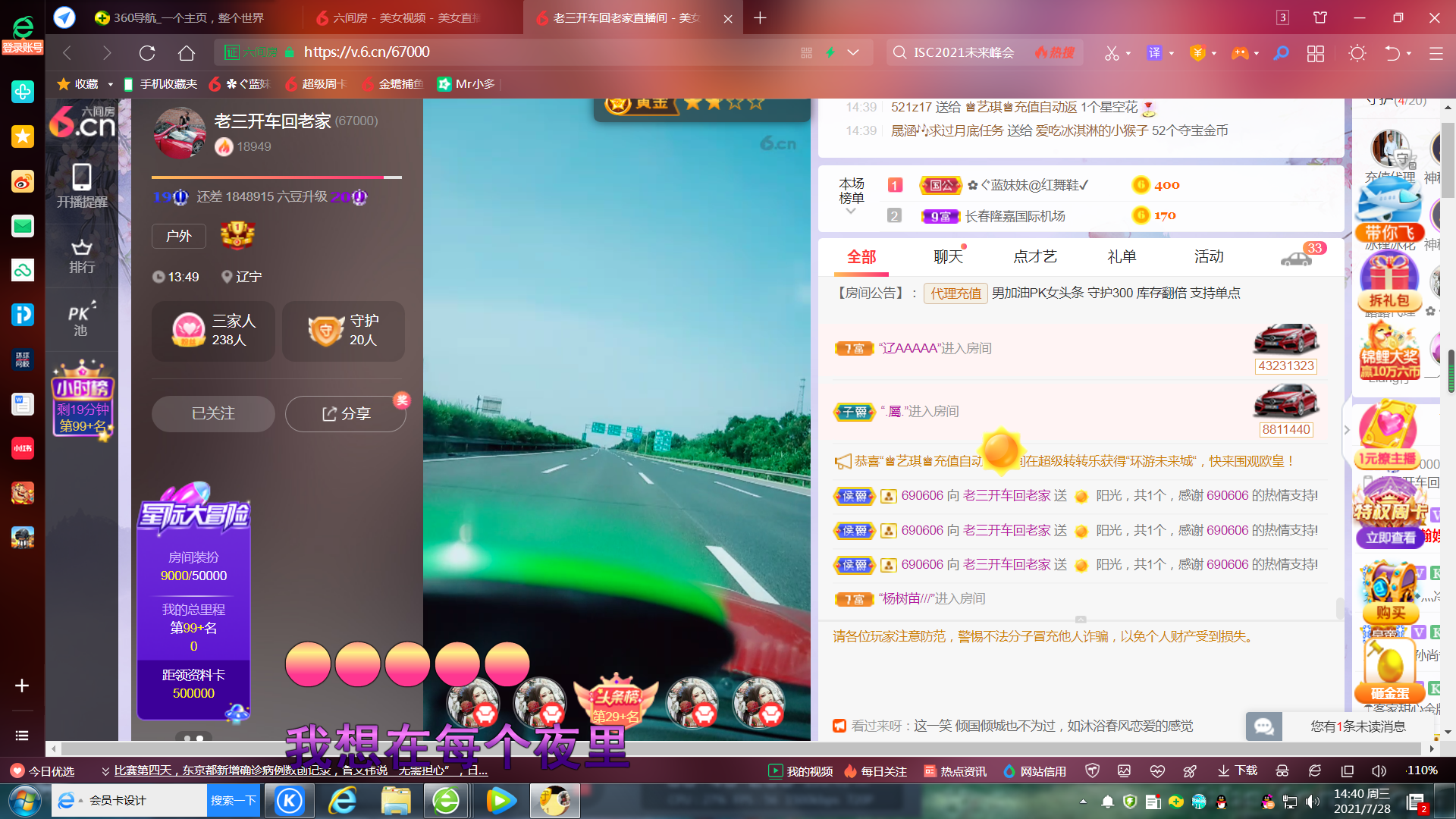The image size is (1456, 819).
Task: Open Internet Explorer from the taskbar
Action: click(x=344, y=801)
